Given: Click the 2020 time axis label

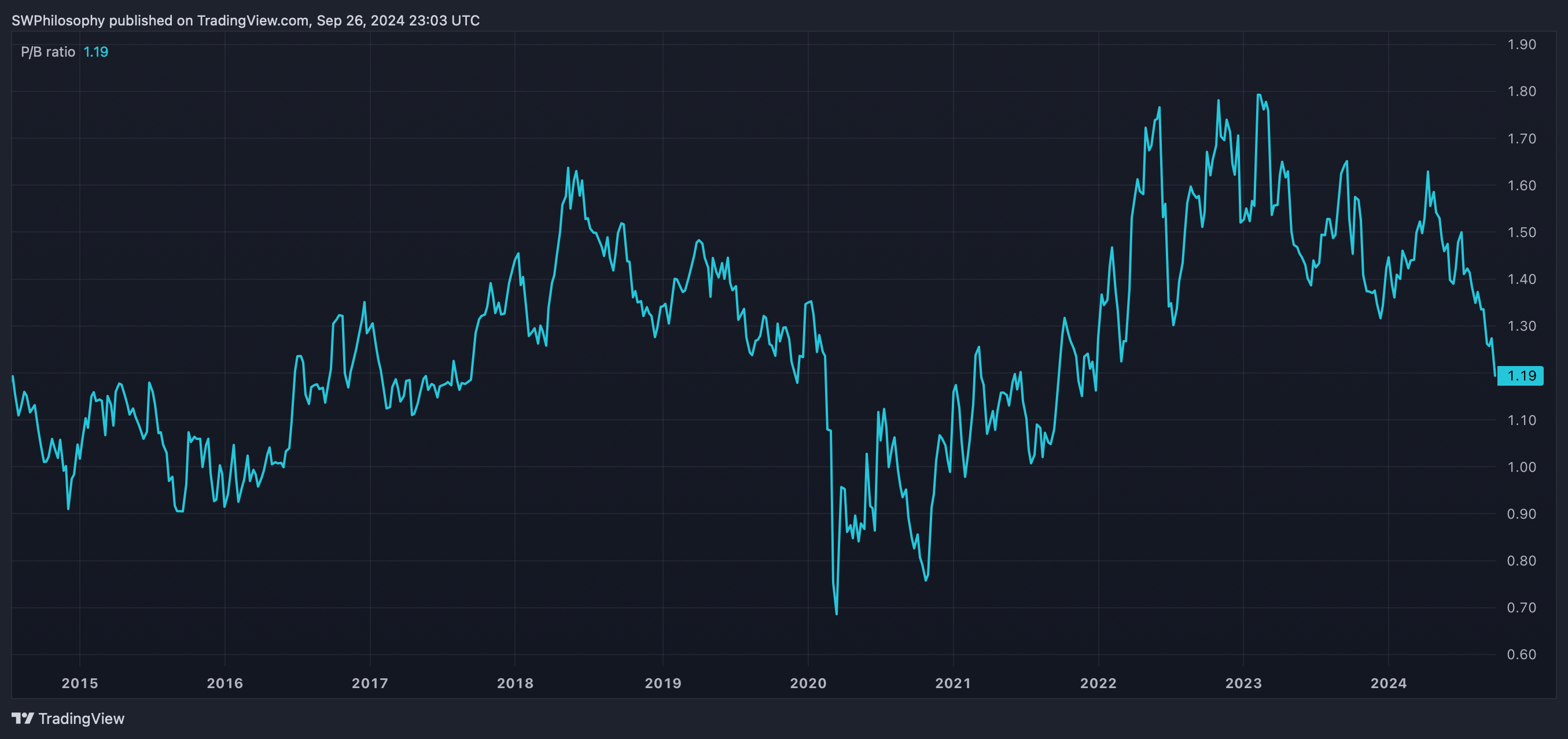Looking at the screenshot, I should click(808, 683).
